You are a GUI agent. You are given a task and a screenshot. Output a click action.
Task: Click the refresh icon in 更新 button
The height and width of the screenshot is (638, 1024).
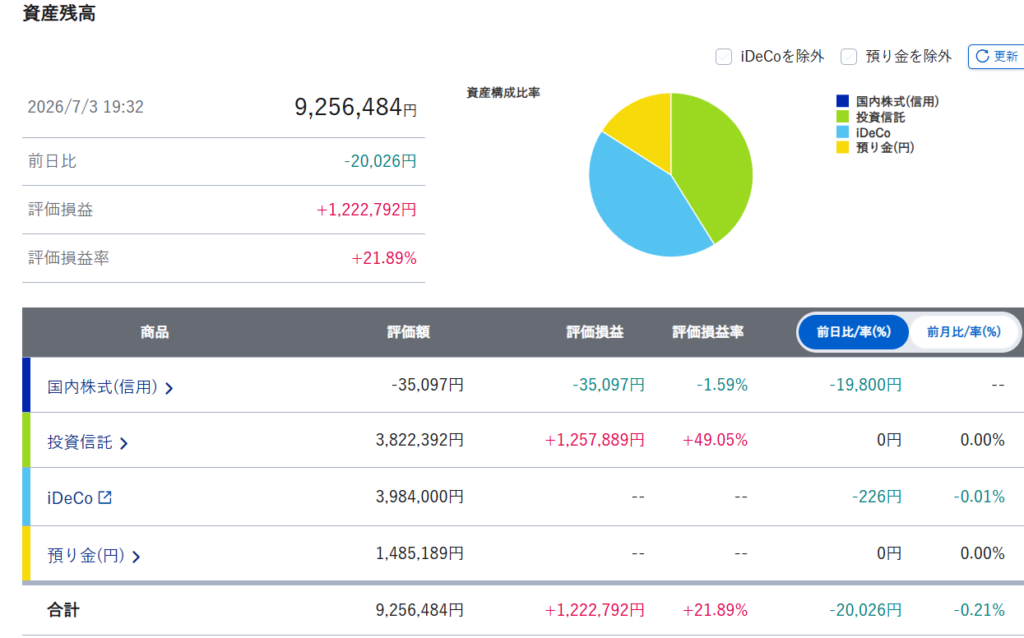[982, 57]
